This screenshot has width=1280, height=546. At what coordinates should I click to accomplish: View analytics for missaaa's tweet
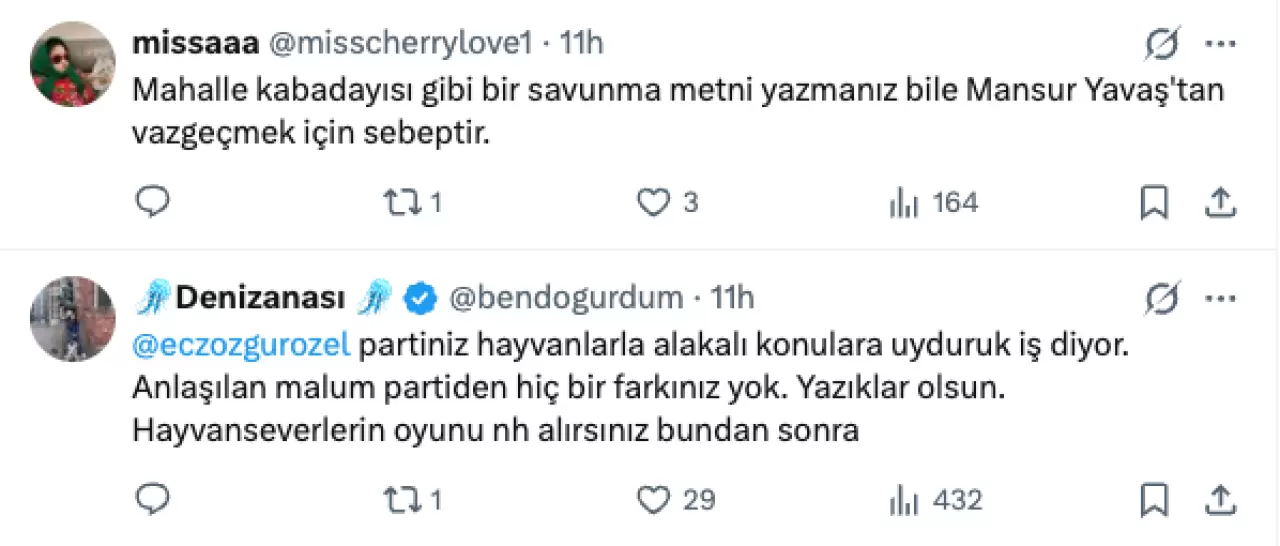(904, 204)
